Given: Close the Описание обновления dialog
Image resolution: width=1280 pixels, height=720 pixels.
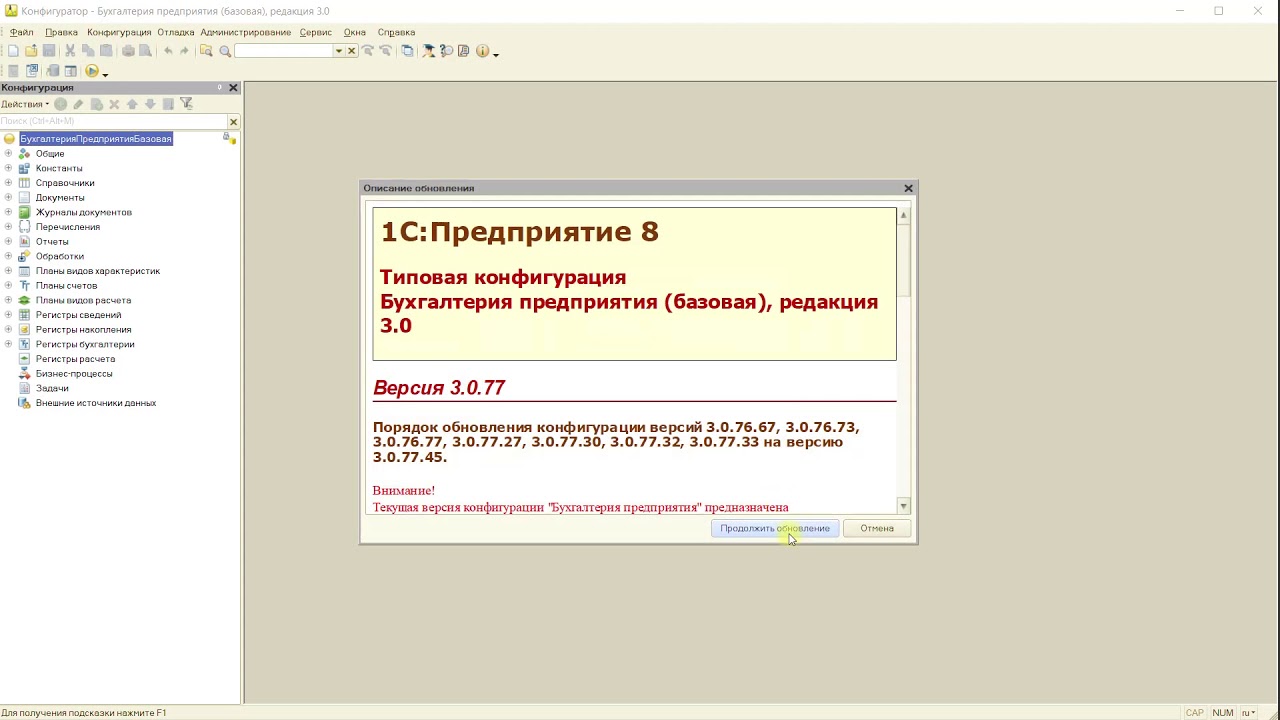Looking at the screenshot, I should (x=908, y=188).
